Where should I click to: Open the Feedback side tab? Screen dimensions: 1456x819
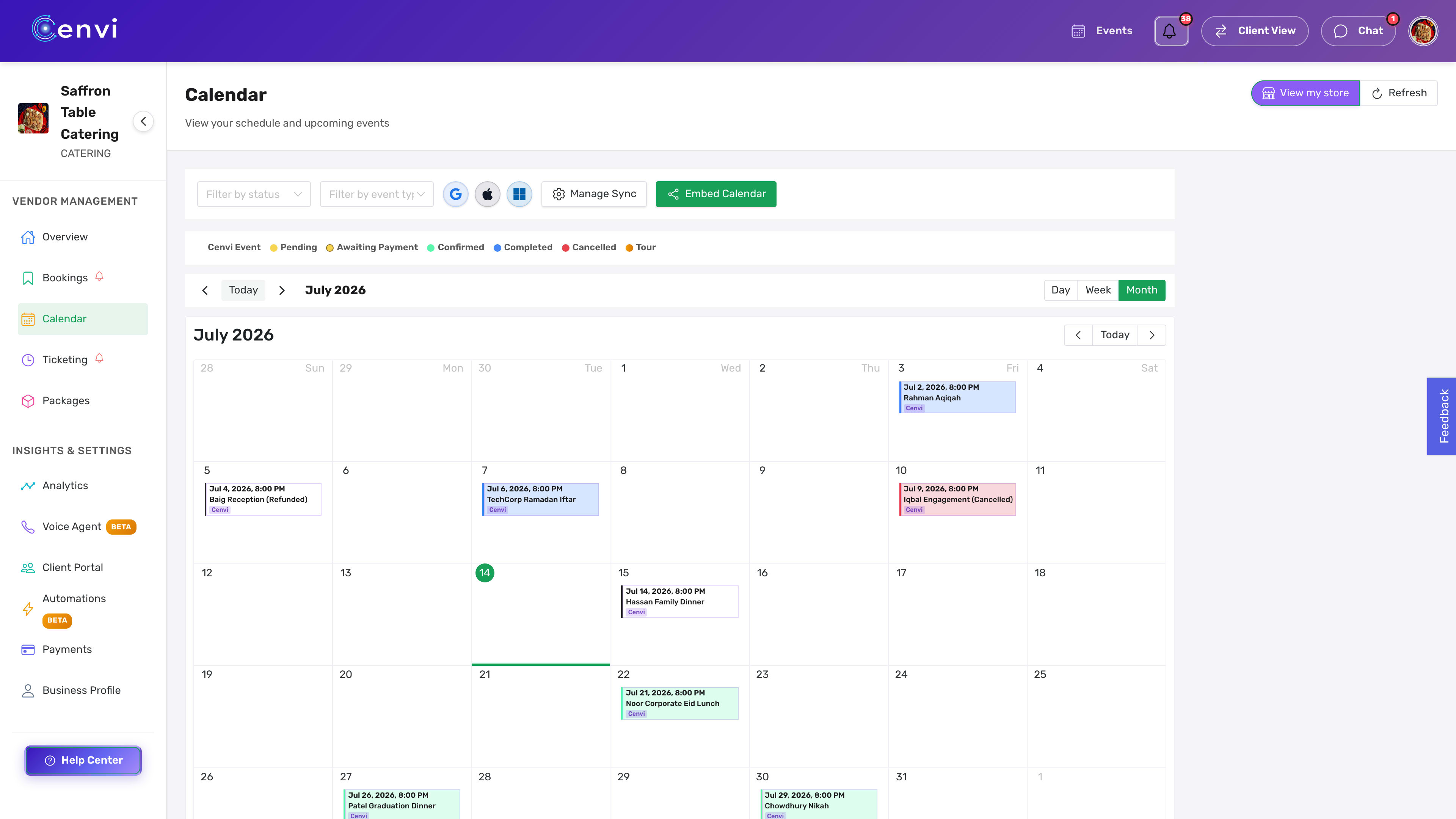pyautogui.click(x=1441, y=416)
